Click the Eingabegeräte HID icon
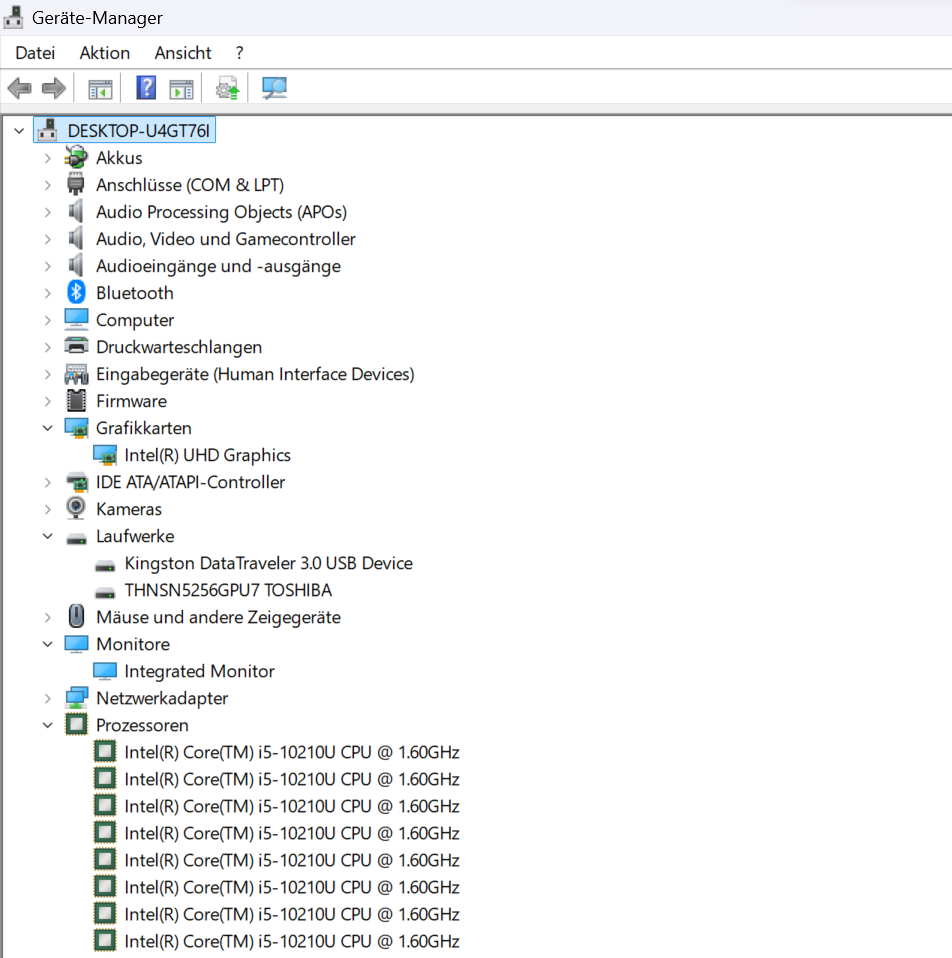This screenshot has height=958, width=952. tap(76, 374)
